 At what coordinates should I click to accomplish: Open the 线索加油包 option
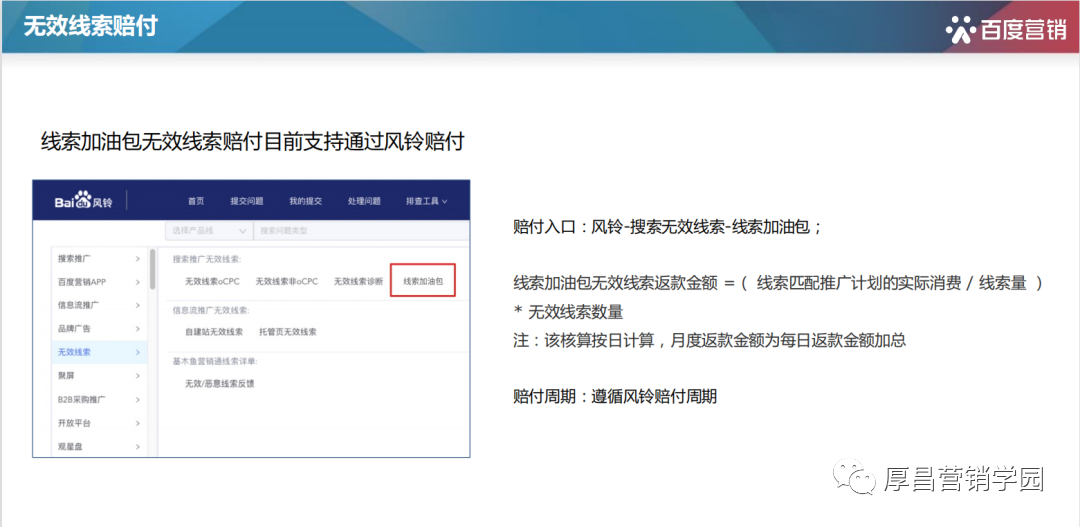tap(423, 280)
